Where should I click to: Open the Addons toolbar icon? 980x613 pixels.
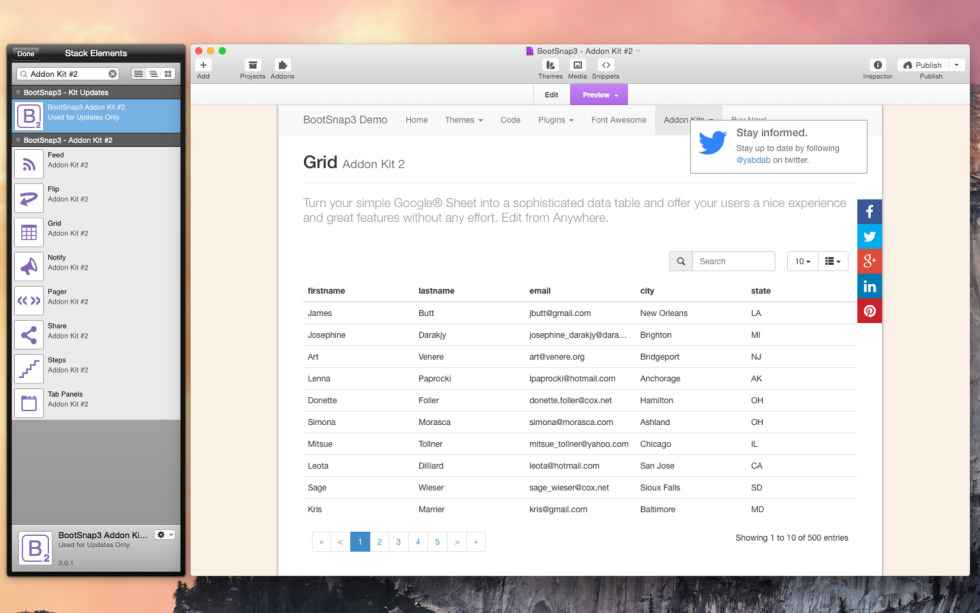[282, 65]
